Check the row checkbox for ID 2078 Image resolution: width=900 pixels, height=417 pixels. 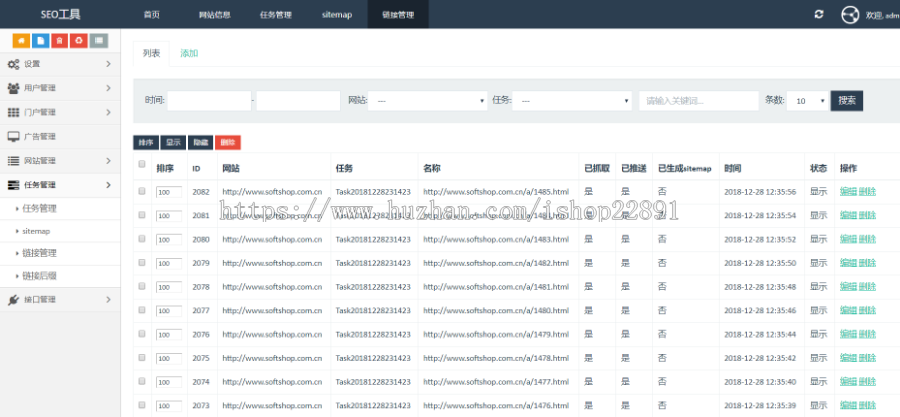pyautogui.click(x=142, y=286)
